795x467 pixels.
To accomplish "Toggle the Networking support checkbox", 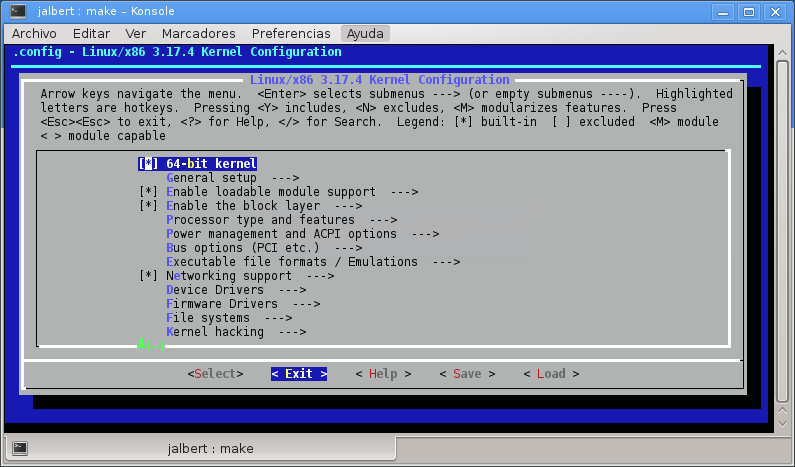I will 149,276.
